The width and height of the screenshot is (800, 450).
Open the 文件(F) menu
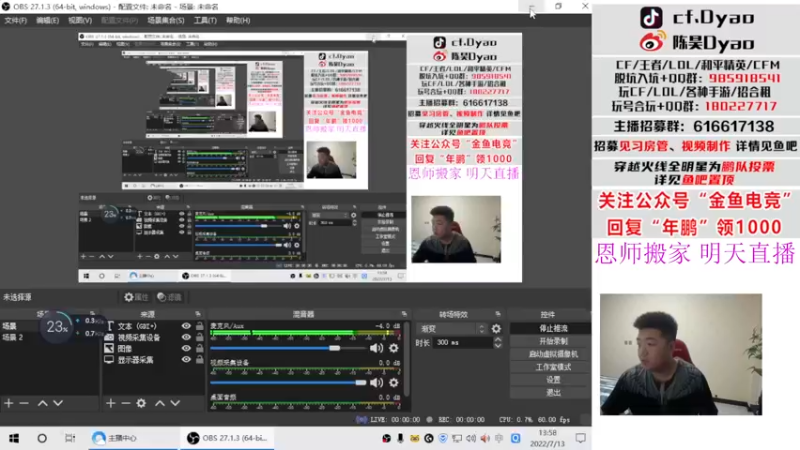click(x=15, y=20)
